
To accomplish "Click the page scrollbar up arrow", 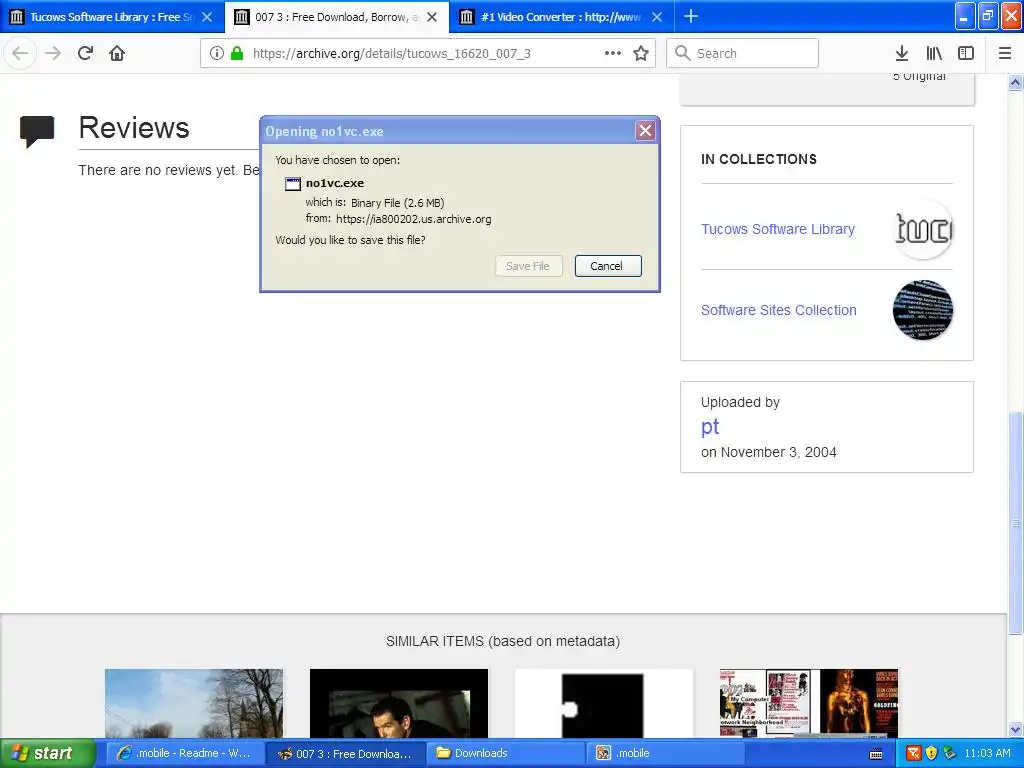I will [1016, 82].
